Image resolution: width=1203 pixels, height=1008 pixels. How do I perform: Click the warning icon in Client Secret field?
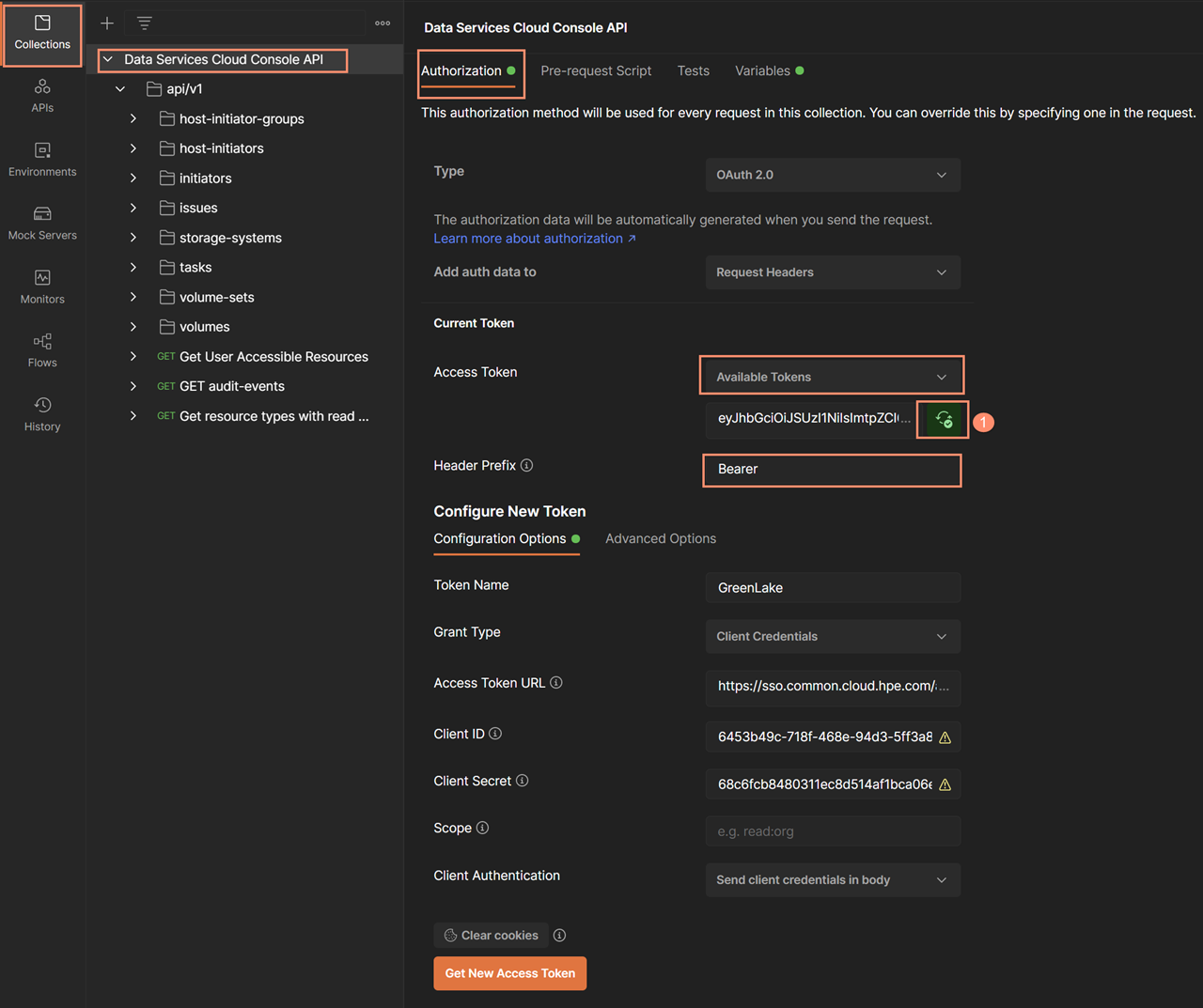945,784
